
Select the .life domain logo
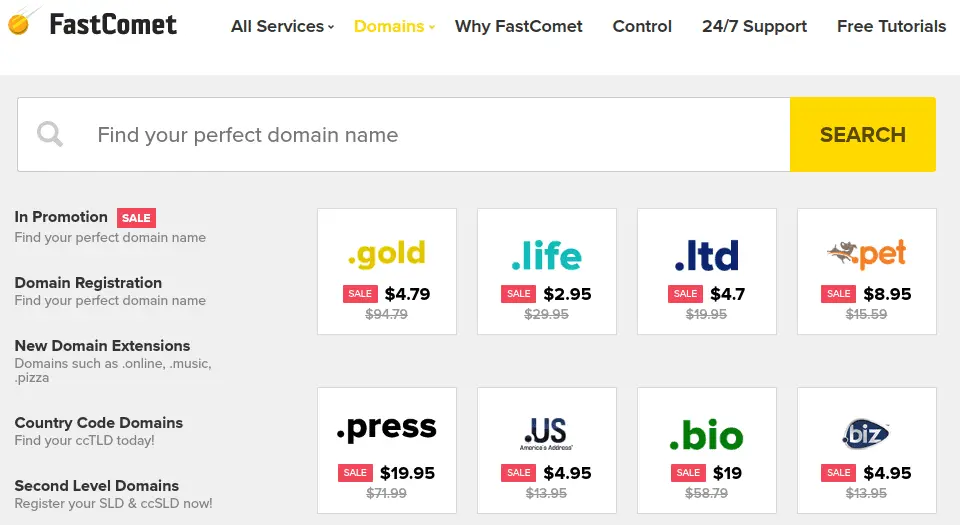coord(547,256)
